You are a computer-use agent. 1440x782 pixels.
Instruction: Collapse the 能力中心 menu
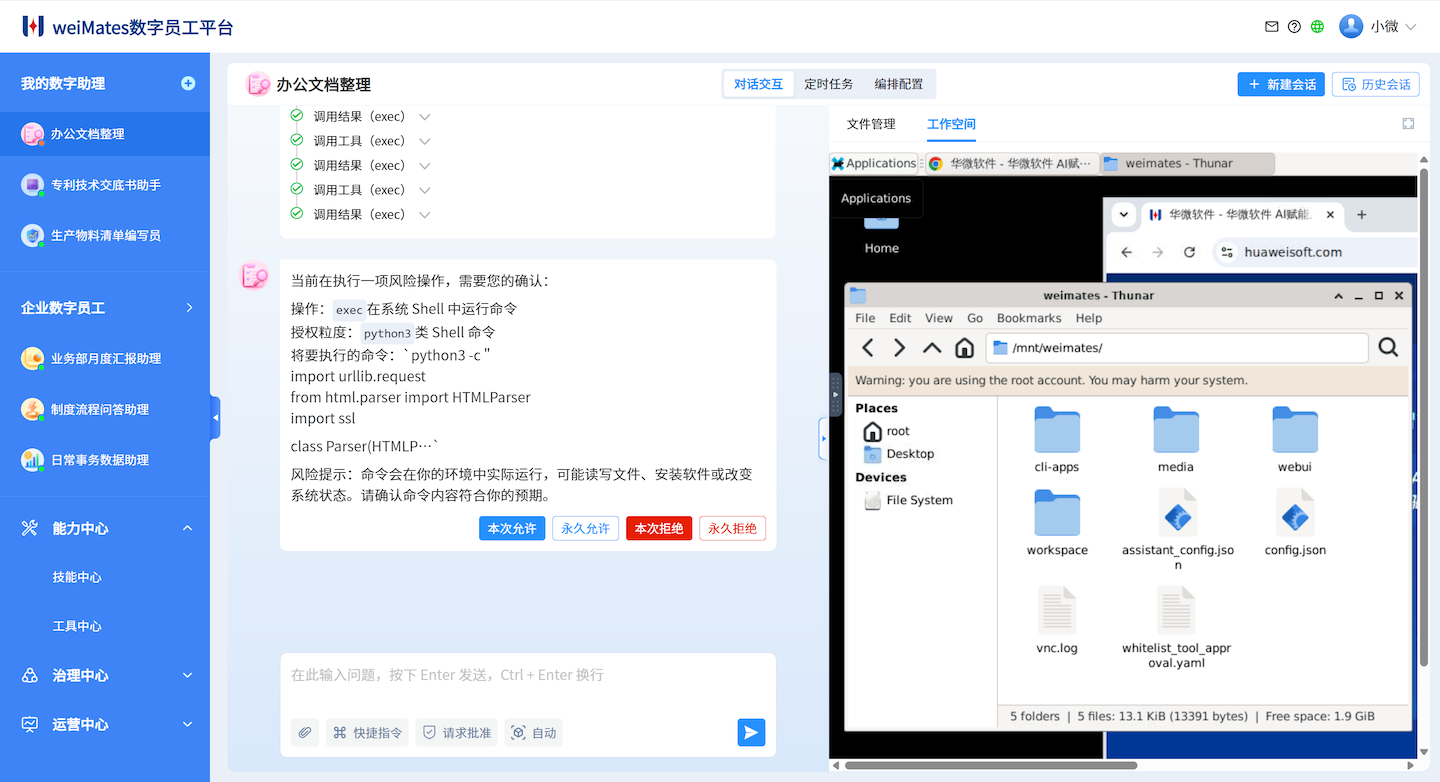coord(188,528)
